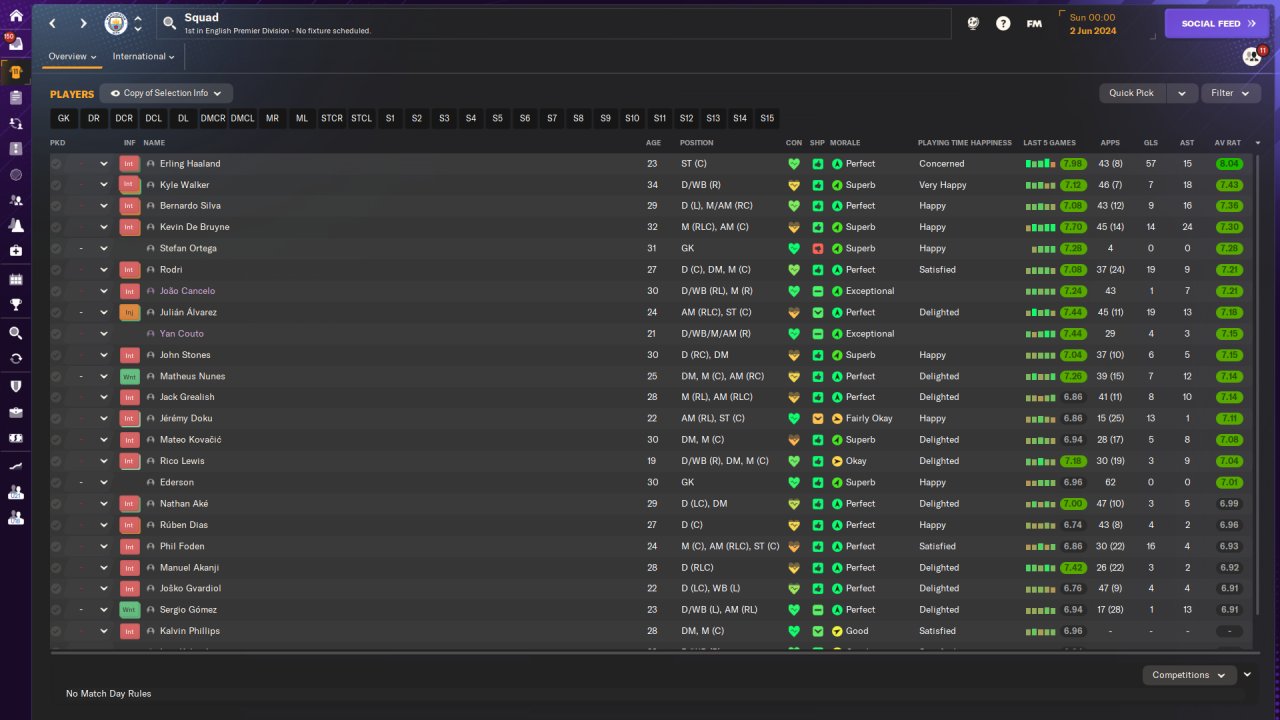
Task: Open the Competitions dropdown at bottom
Action: coord(1189,675)
